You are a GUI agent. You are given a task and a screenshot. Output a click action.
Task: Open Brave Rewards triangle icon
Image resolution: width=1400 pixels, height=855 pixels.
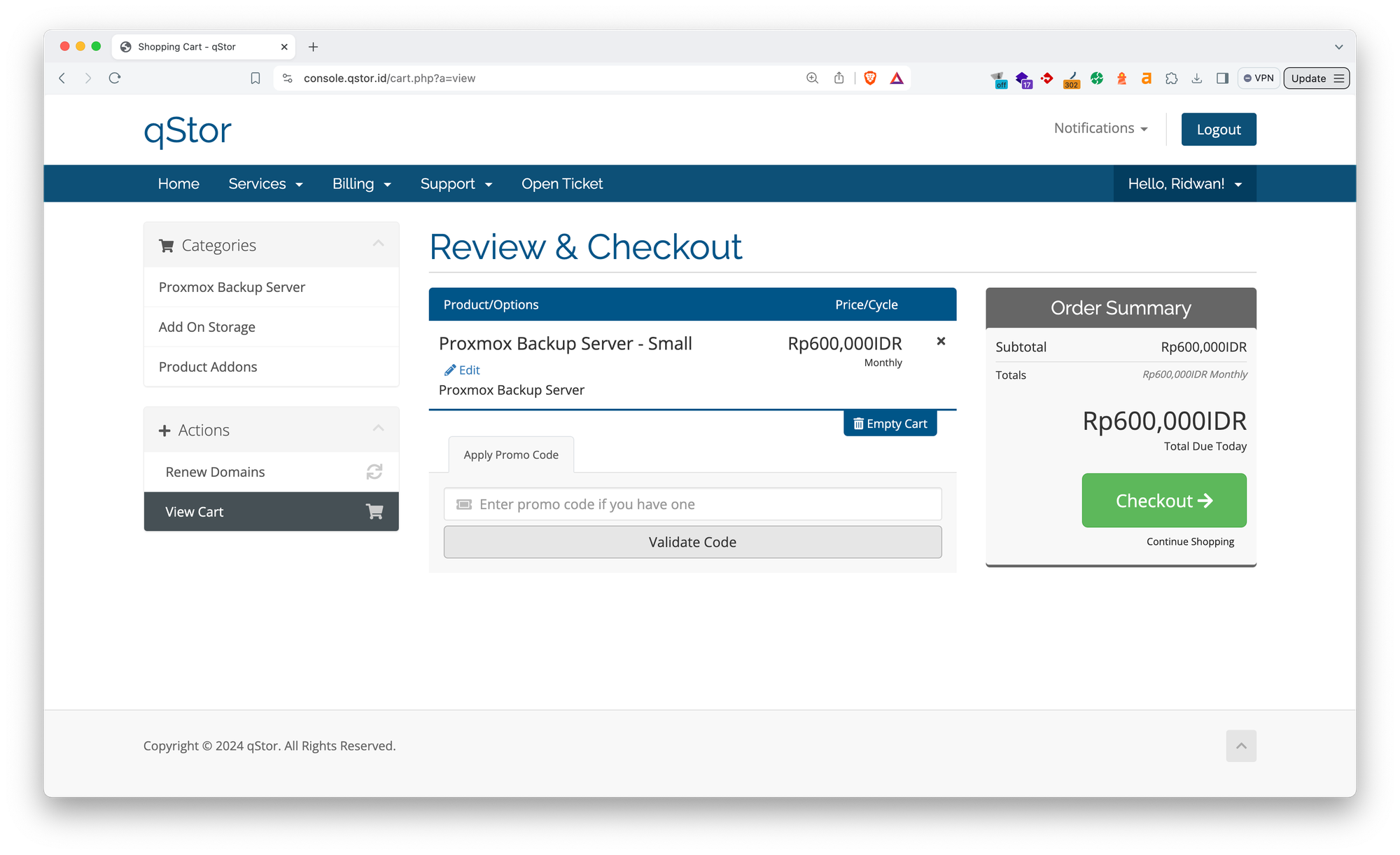tap(897, 78)
